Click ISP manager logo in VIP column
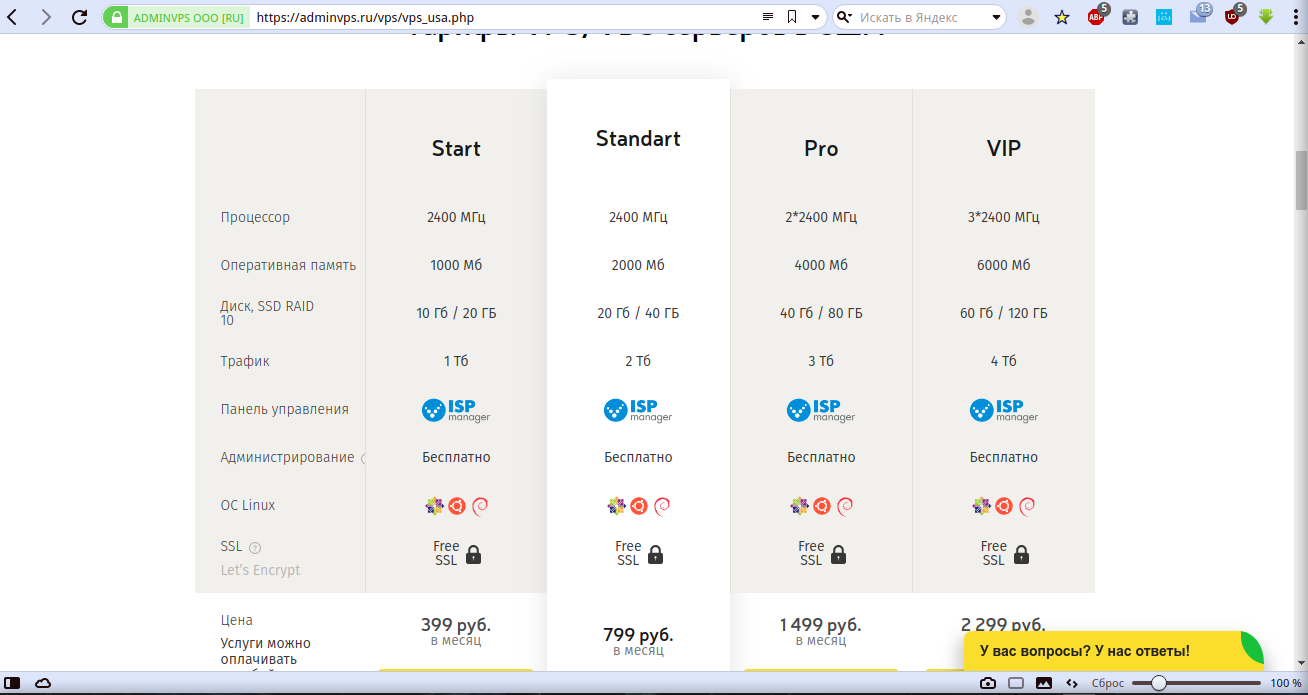This screenshot has height=695, width=1308. coord(1004,410)
